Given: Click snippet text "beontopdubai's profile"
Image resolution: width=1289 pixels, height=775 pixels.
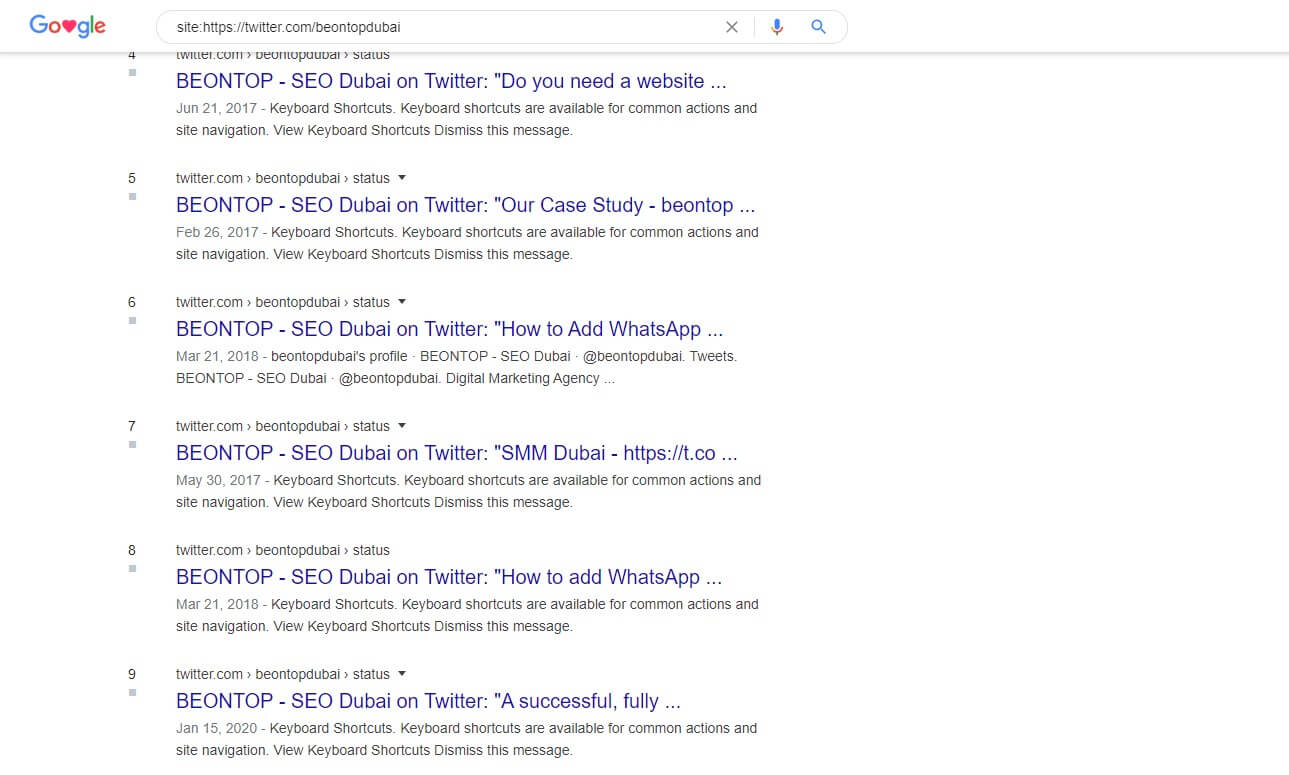Looking at the screenshot, I should (340, 356).
